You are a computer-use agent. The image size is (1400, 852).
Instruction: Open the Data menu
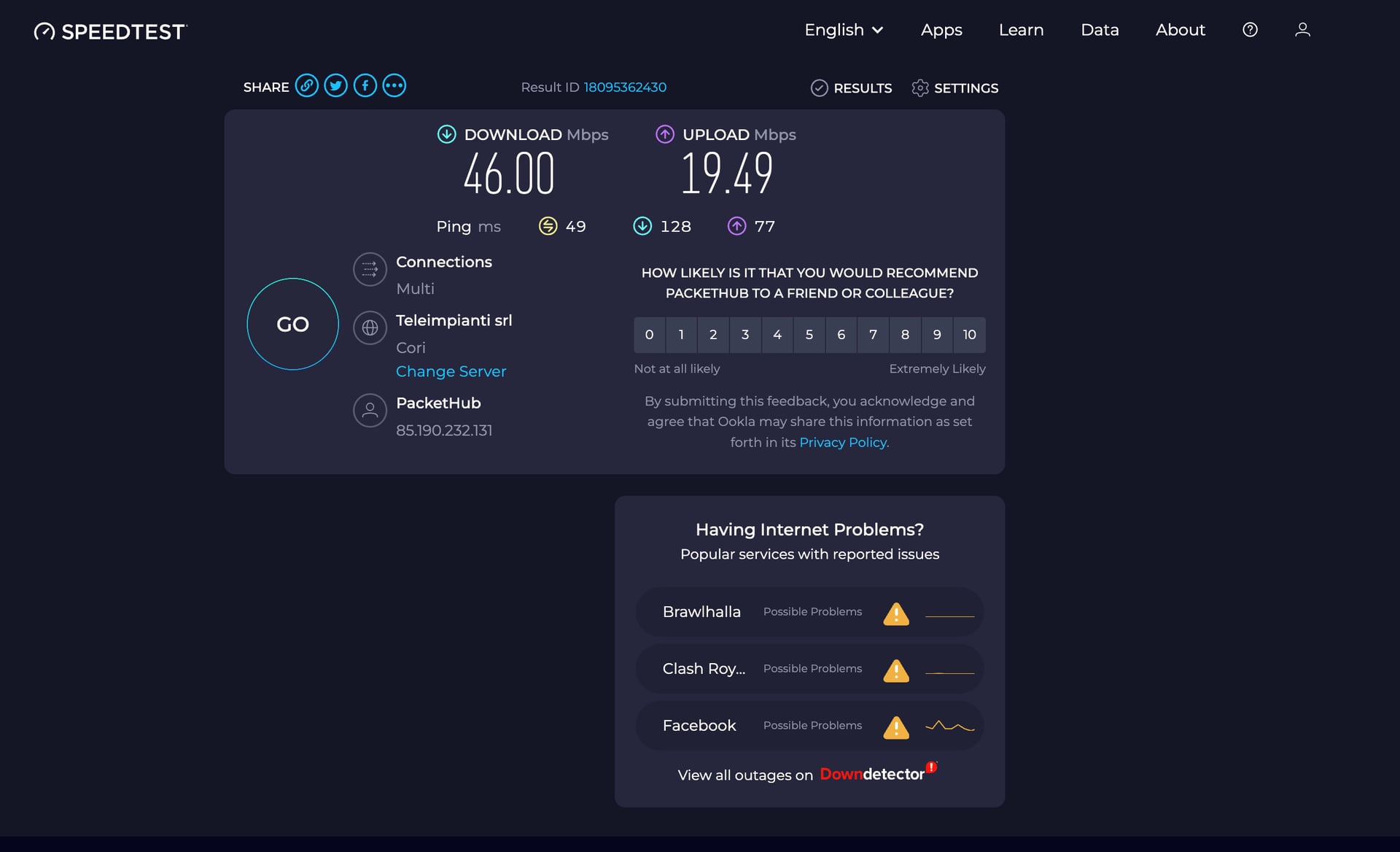[1100, 30]
